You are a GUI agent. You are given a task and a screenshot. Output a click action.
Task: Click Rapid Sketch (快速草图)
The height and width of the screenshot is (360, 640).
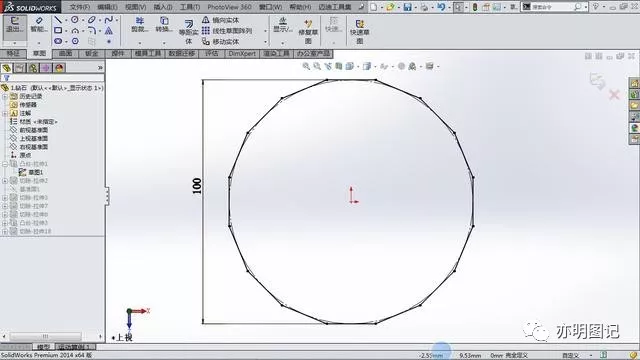pyautogui.click(x=360, y=32)
